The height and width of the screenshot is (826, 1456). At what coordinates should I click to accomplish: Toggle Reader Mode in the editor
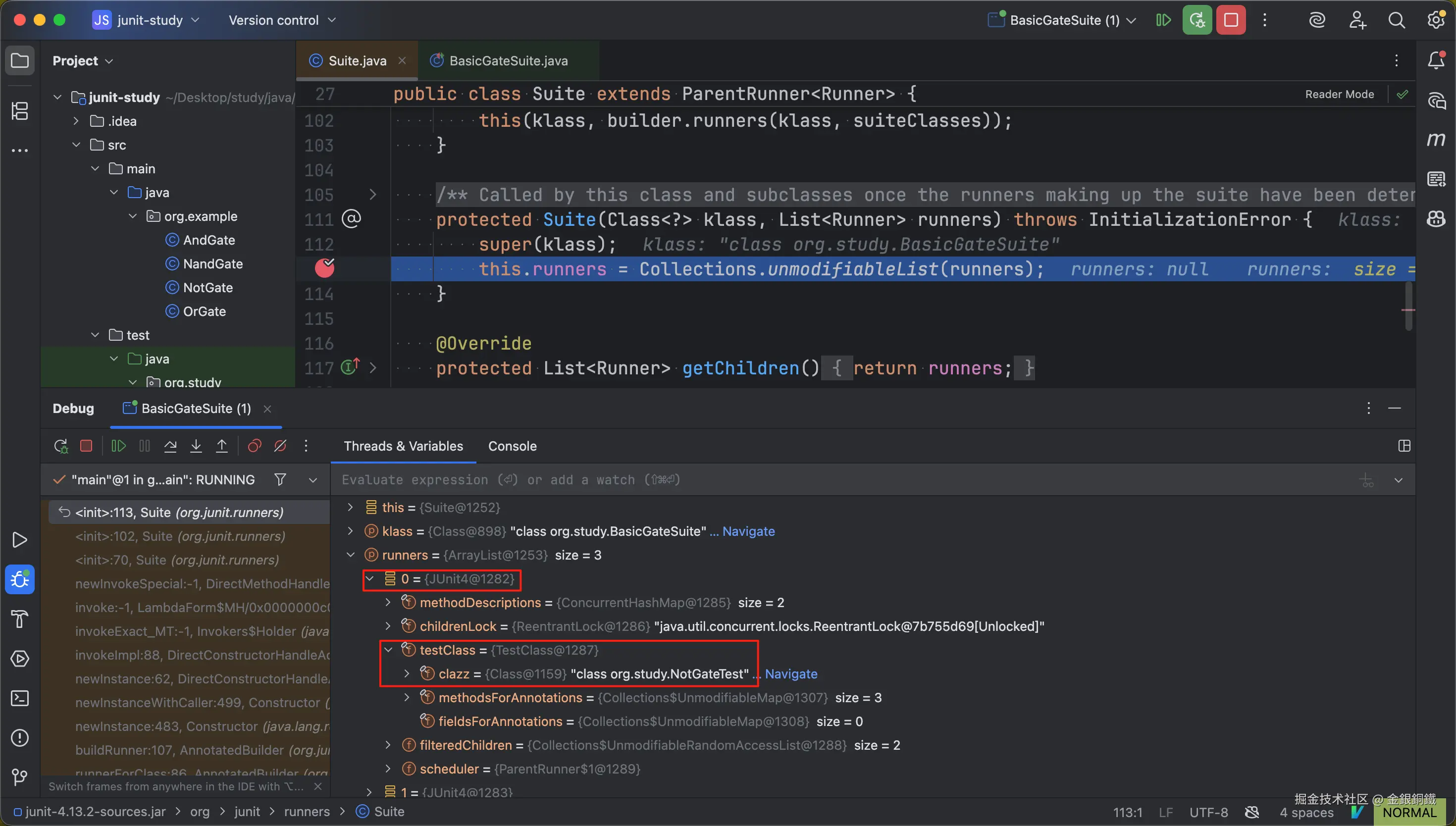(x=1339, y=94)
